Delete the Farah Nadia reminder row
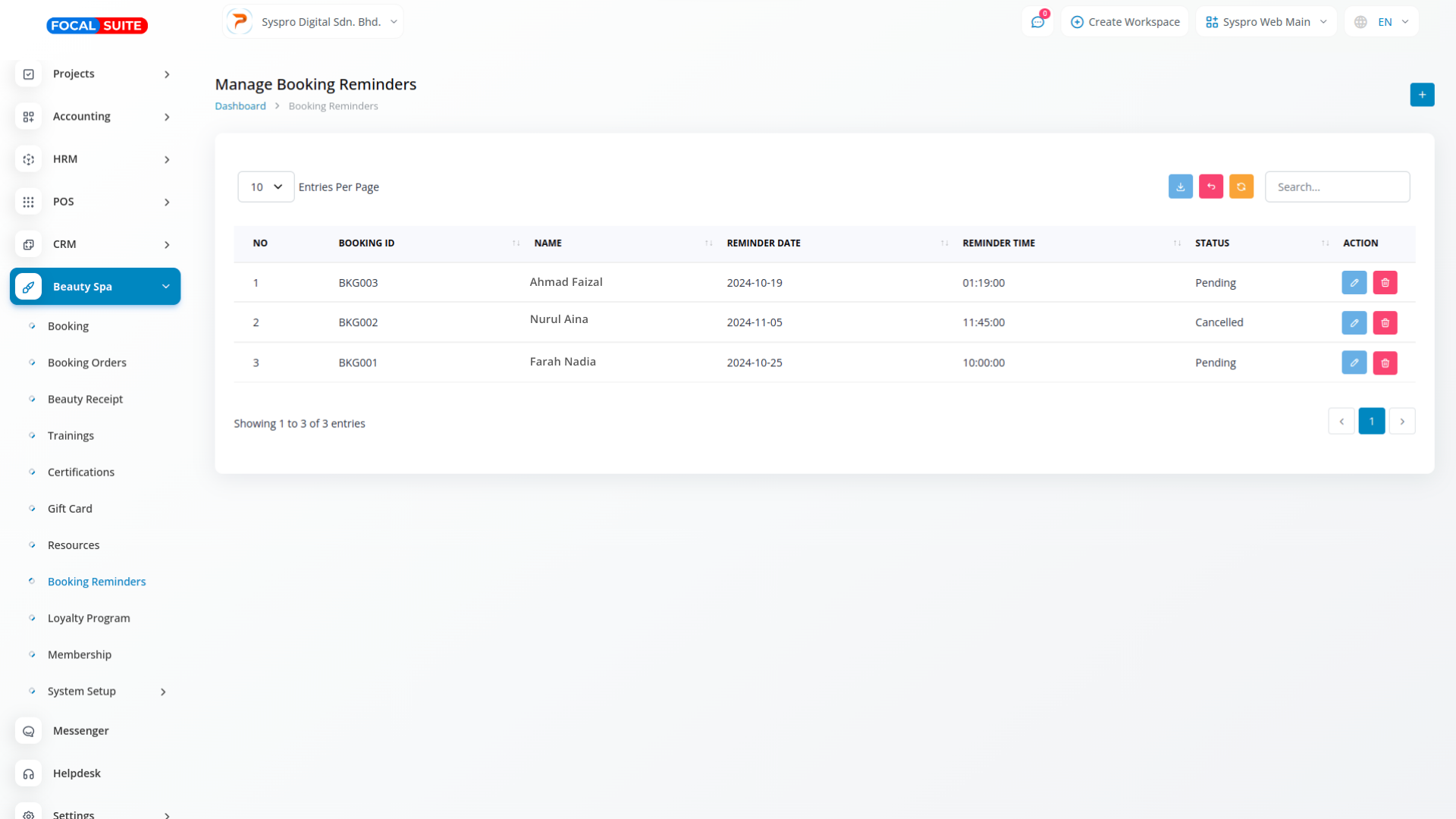The width and height of the screenshot is (1456, 819). [1385, 362]
